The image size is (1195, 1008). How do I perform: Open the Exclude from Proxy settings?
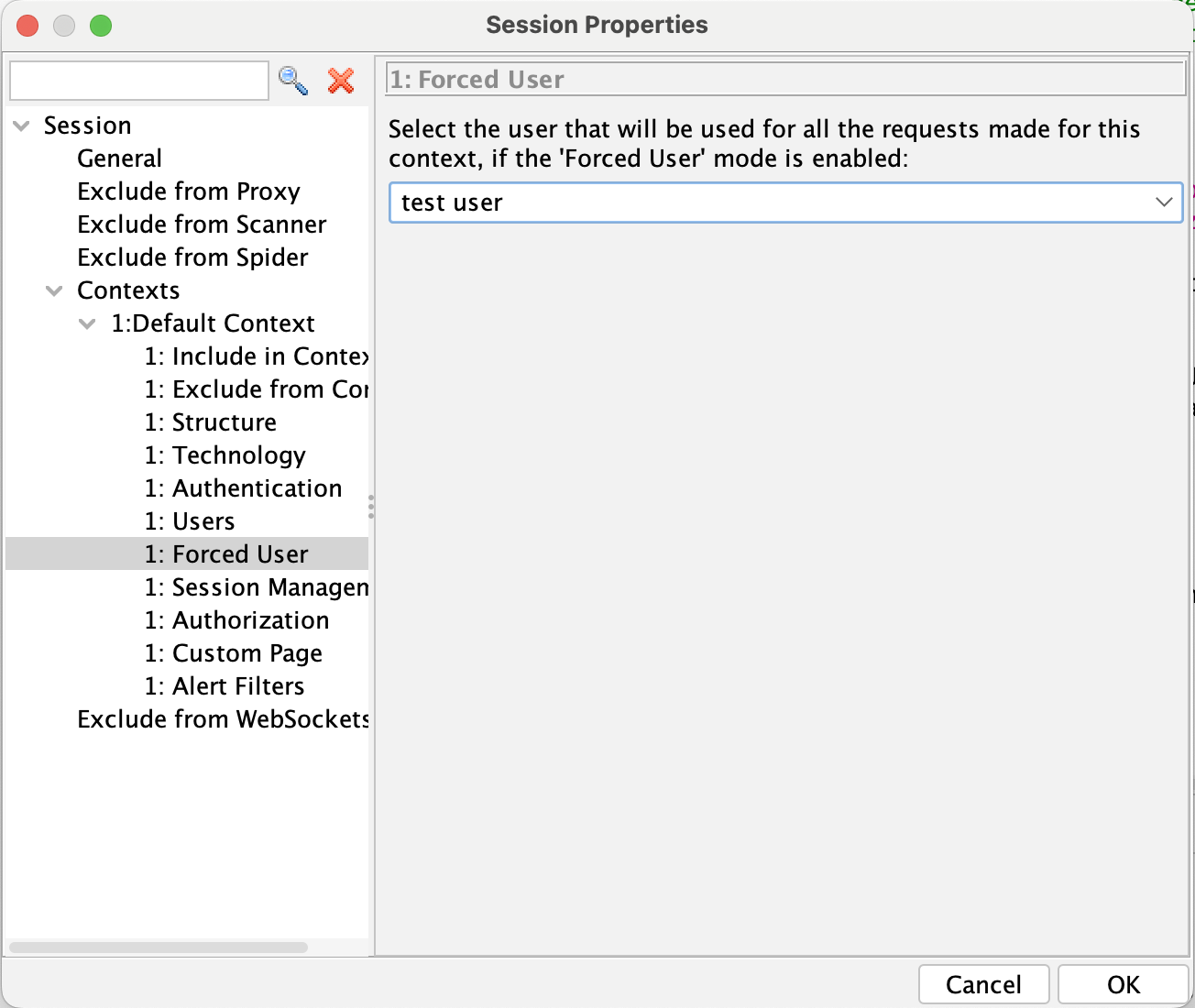click(188, 192)
